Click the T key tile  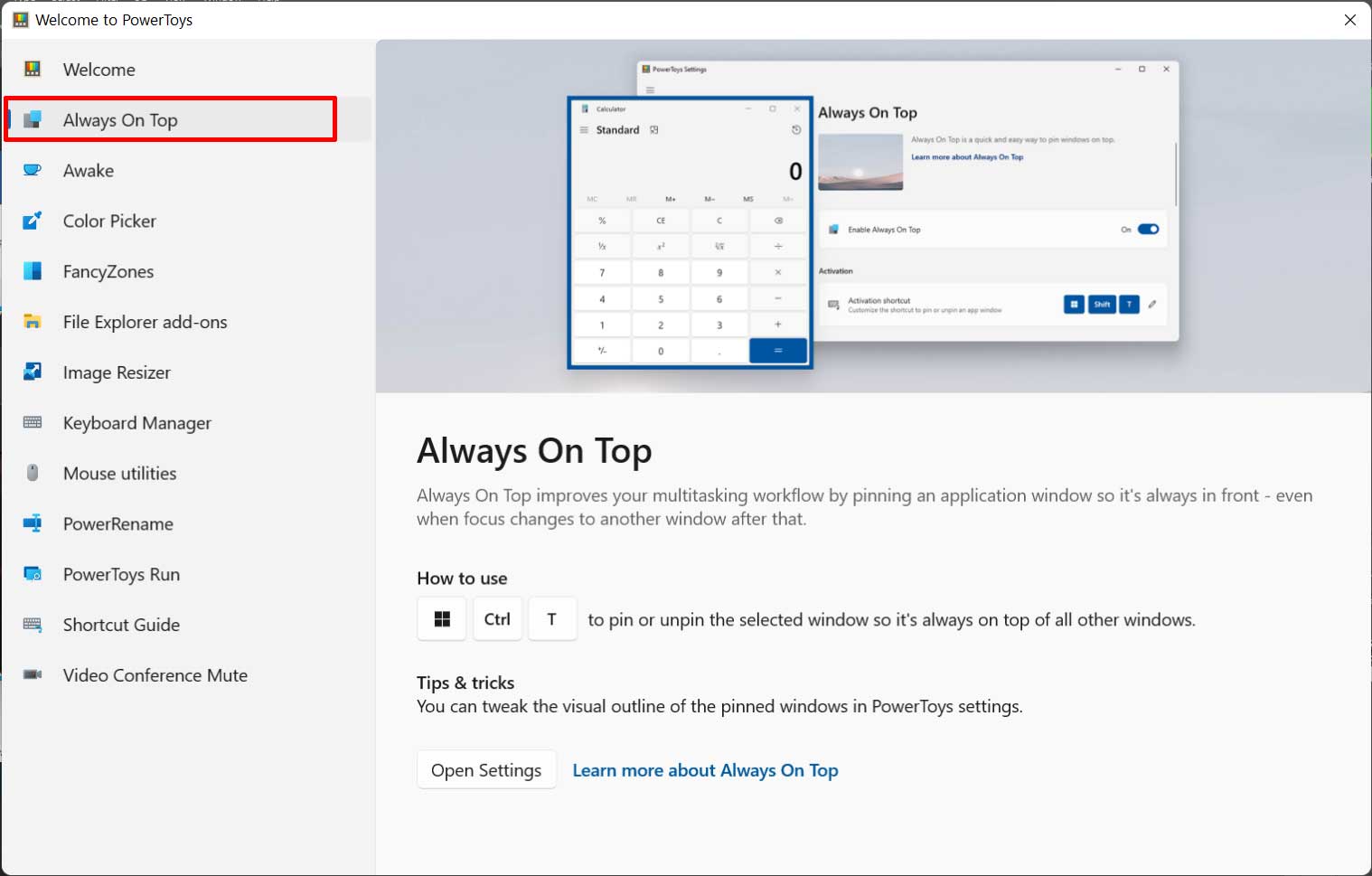[x=552, y=619]
